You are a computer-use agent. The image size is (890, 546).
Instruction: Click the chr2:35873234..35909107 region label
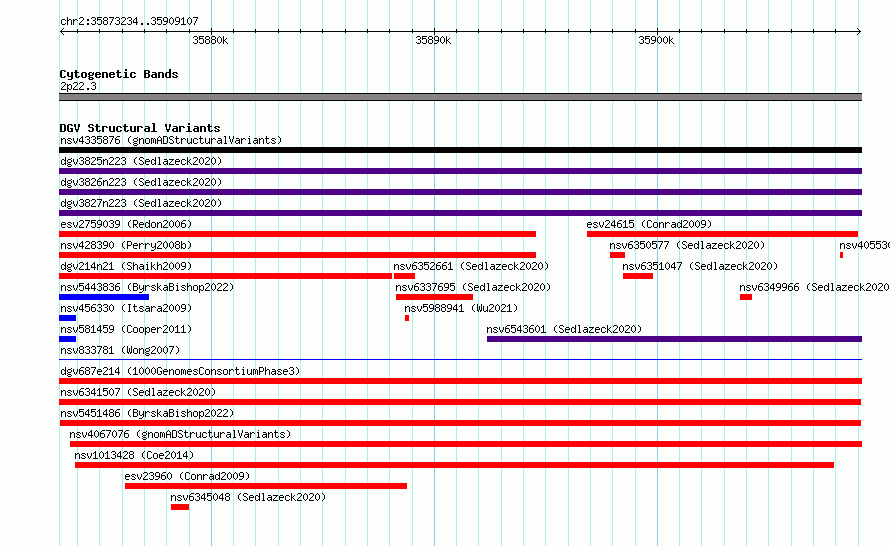[129, 21]
